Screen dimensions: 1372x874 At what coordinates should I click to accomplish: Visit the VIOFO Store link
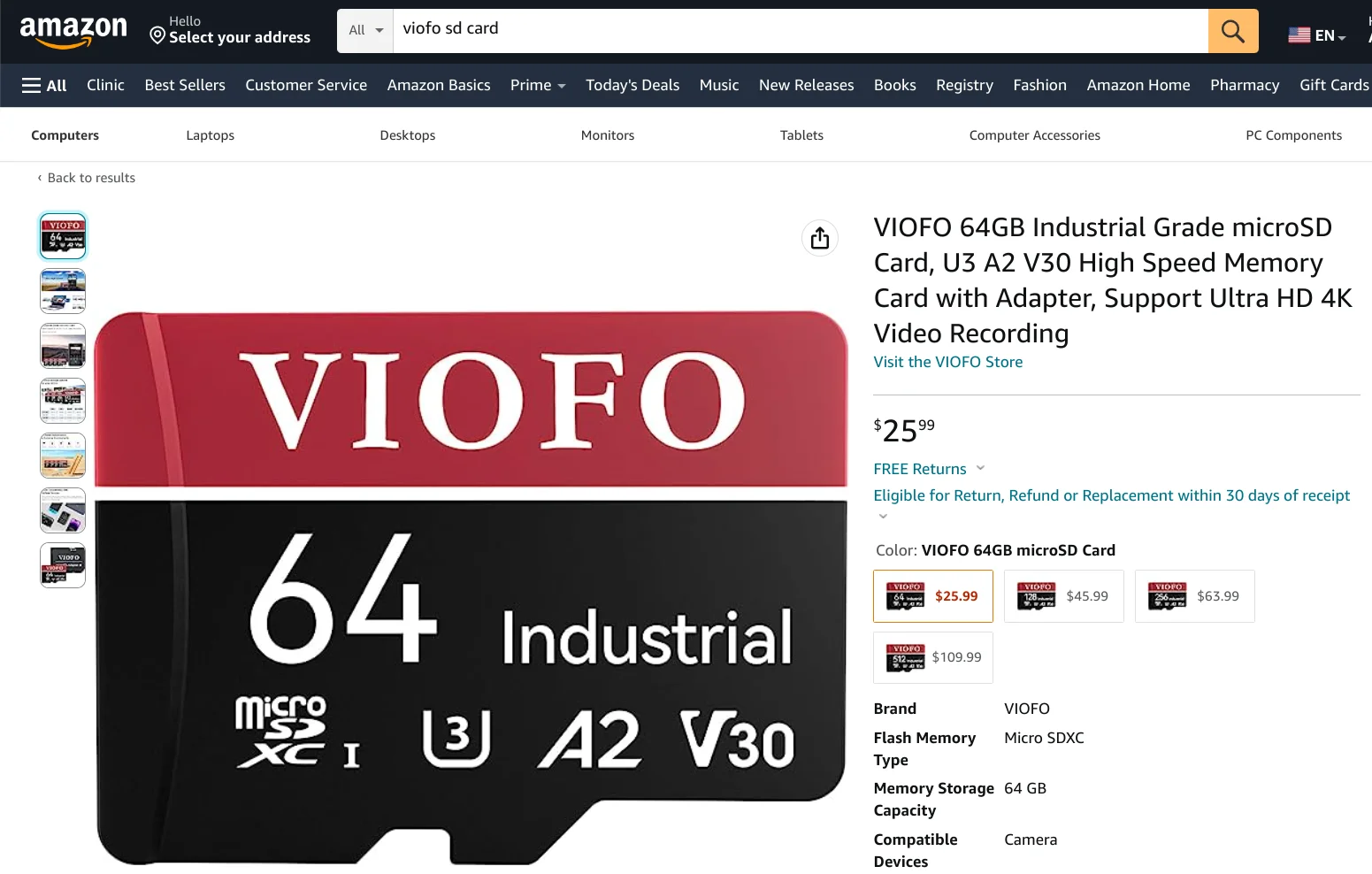pyautogui.click(x=948, y=362)
